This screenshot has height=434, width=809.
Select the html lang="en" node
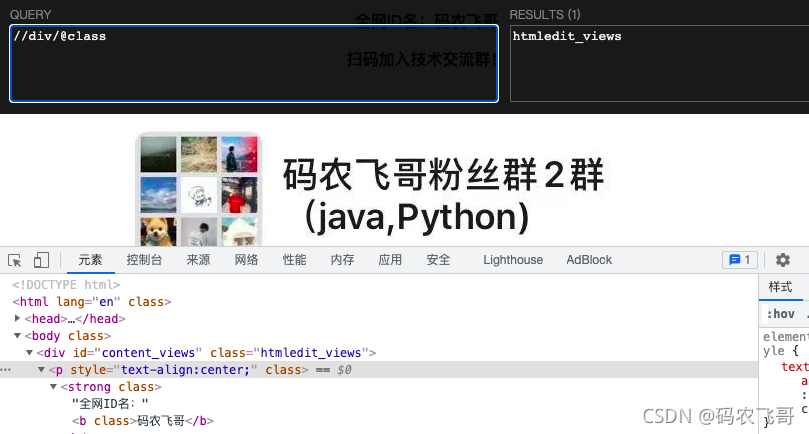[x=92, y=302]
